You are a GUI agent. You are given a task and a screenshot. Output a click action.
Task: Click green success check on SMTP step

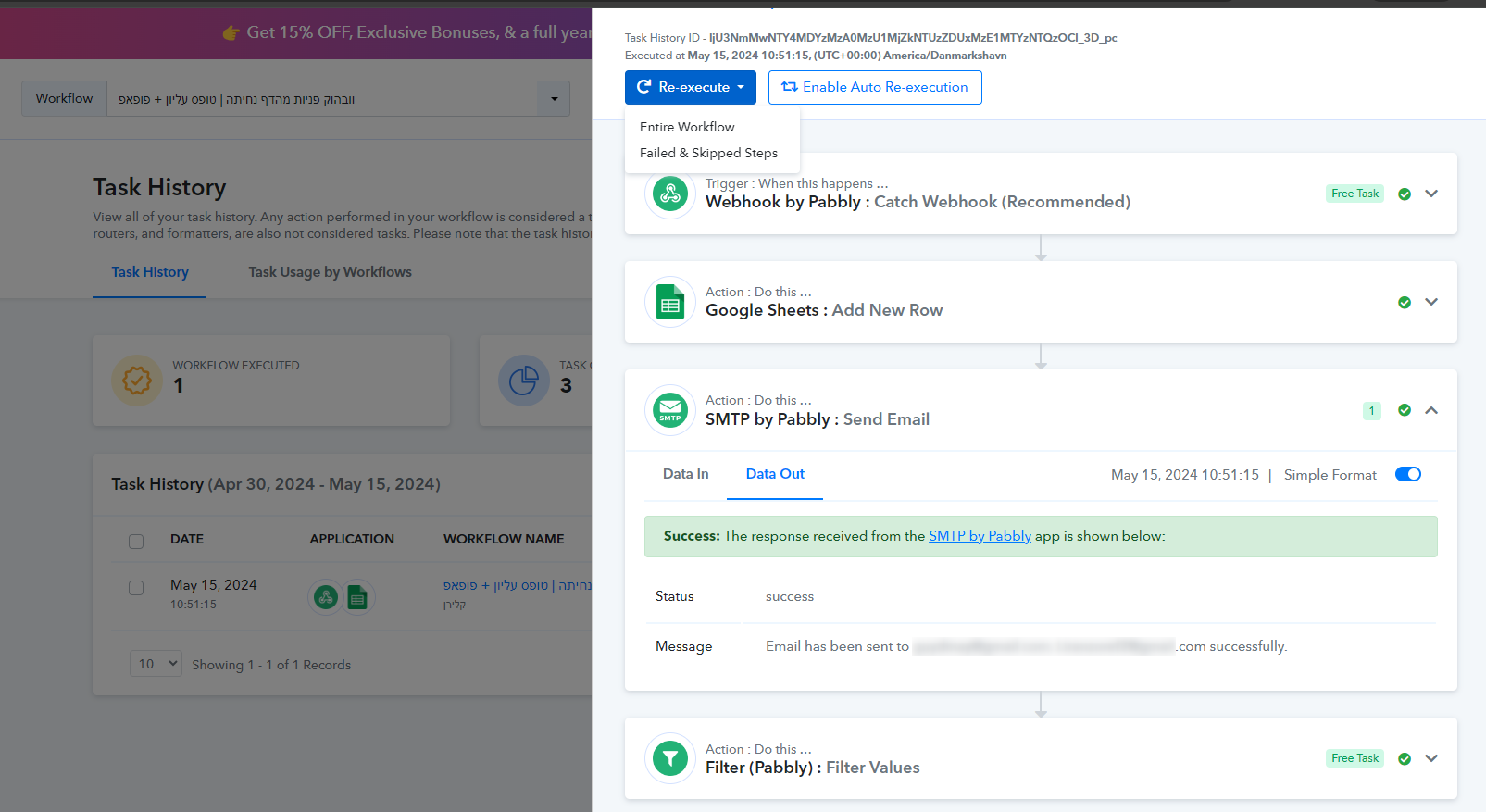[x=1405, y=410]
